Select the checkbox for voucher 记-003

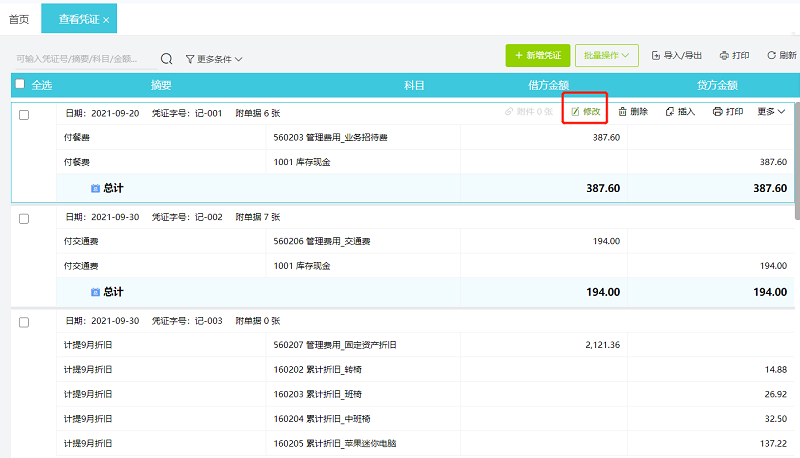coord(24,322)
